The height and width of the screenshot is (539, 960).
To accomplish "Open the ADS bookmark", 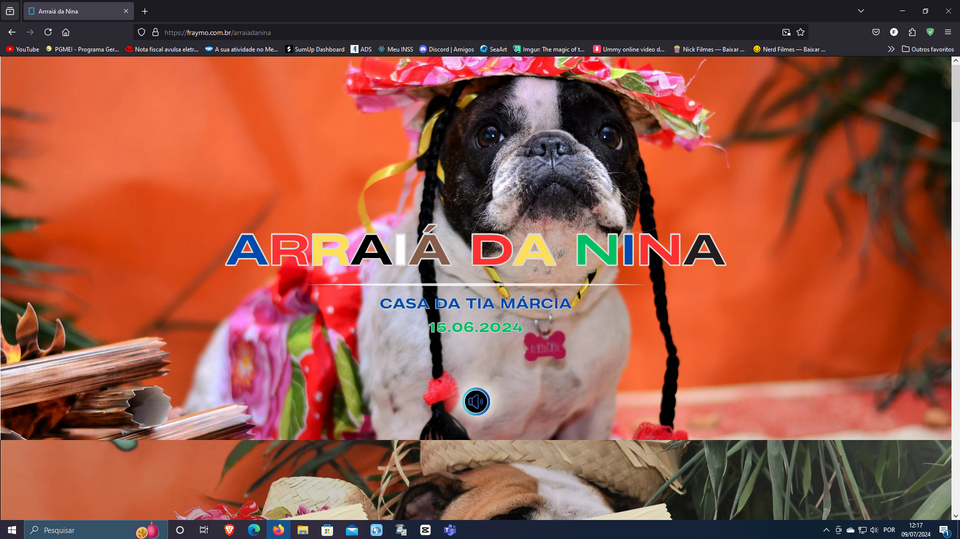I will coord(361,49).
